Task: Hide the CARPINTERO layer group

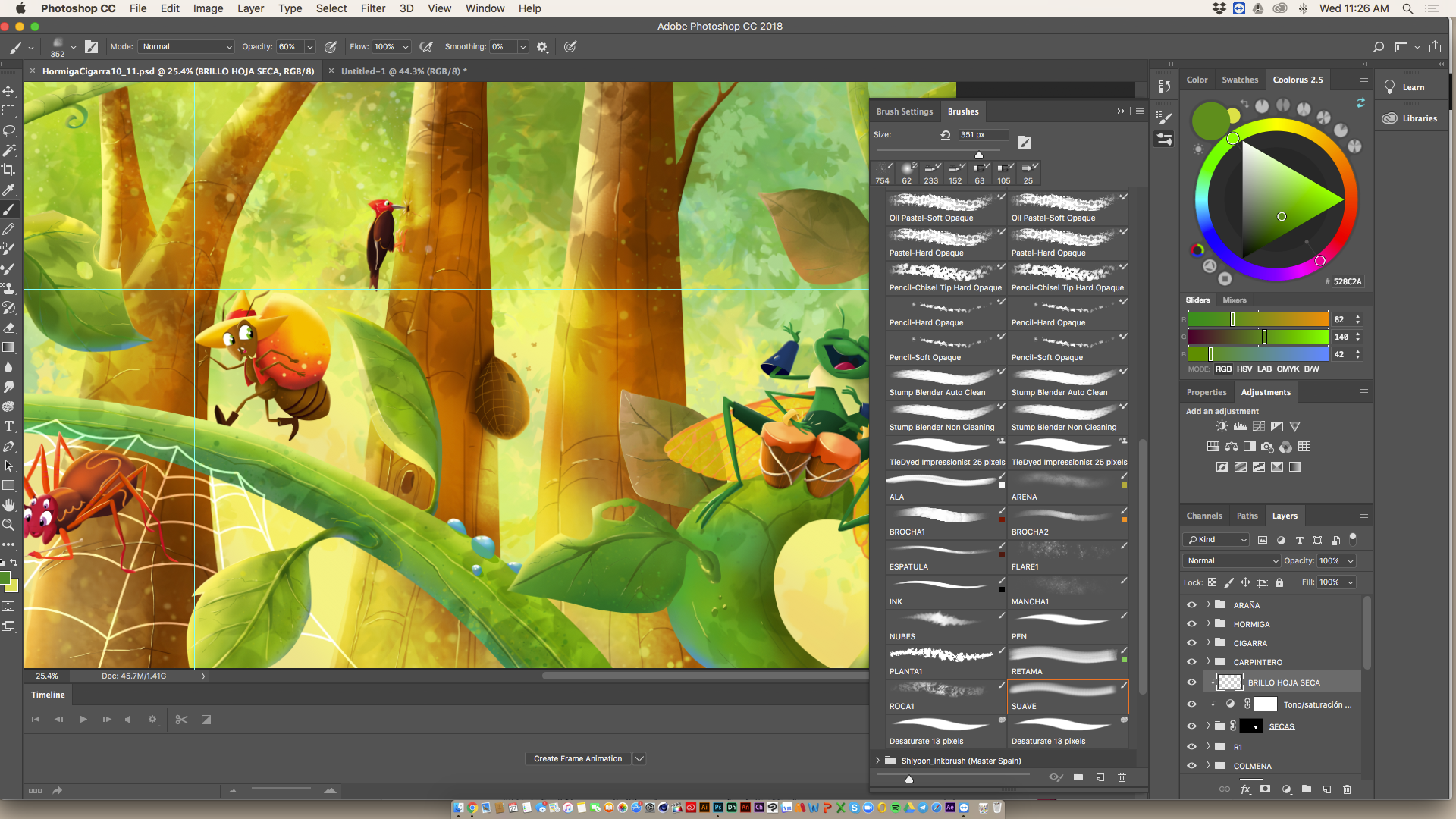Action: click(1191, 662)
